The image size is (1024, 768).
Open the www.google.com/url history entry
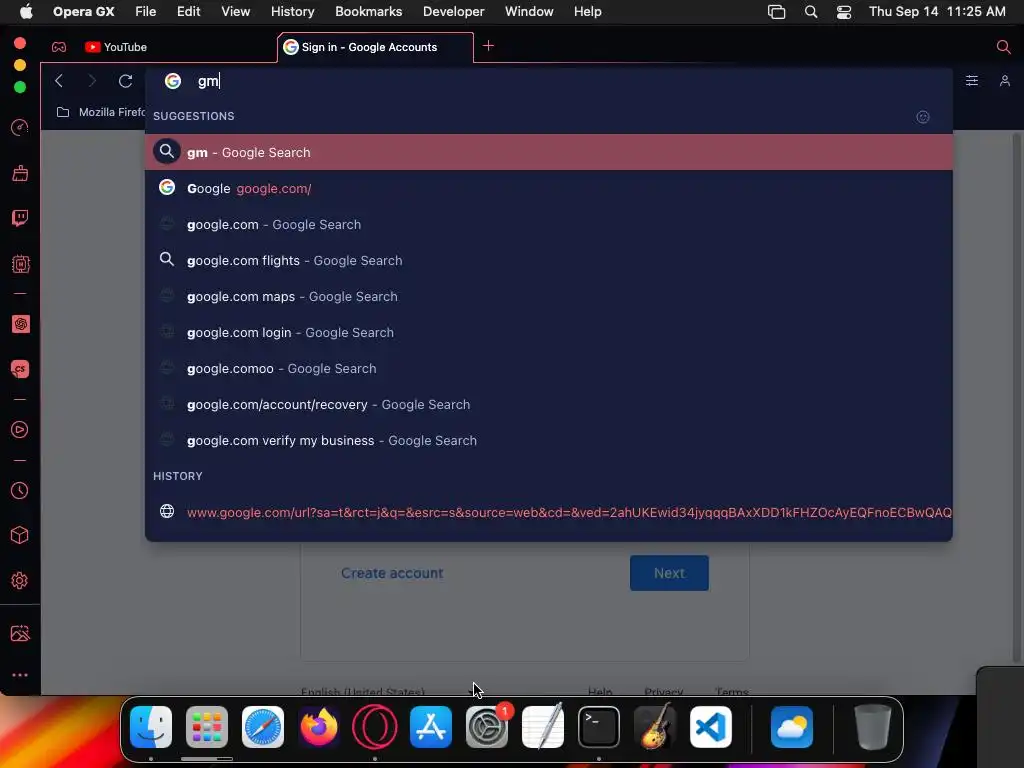point(549,512)
